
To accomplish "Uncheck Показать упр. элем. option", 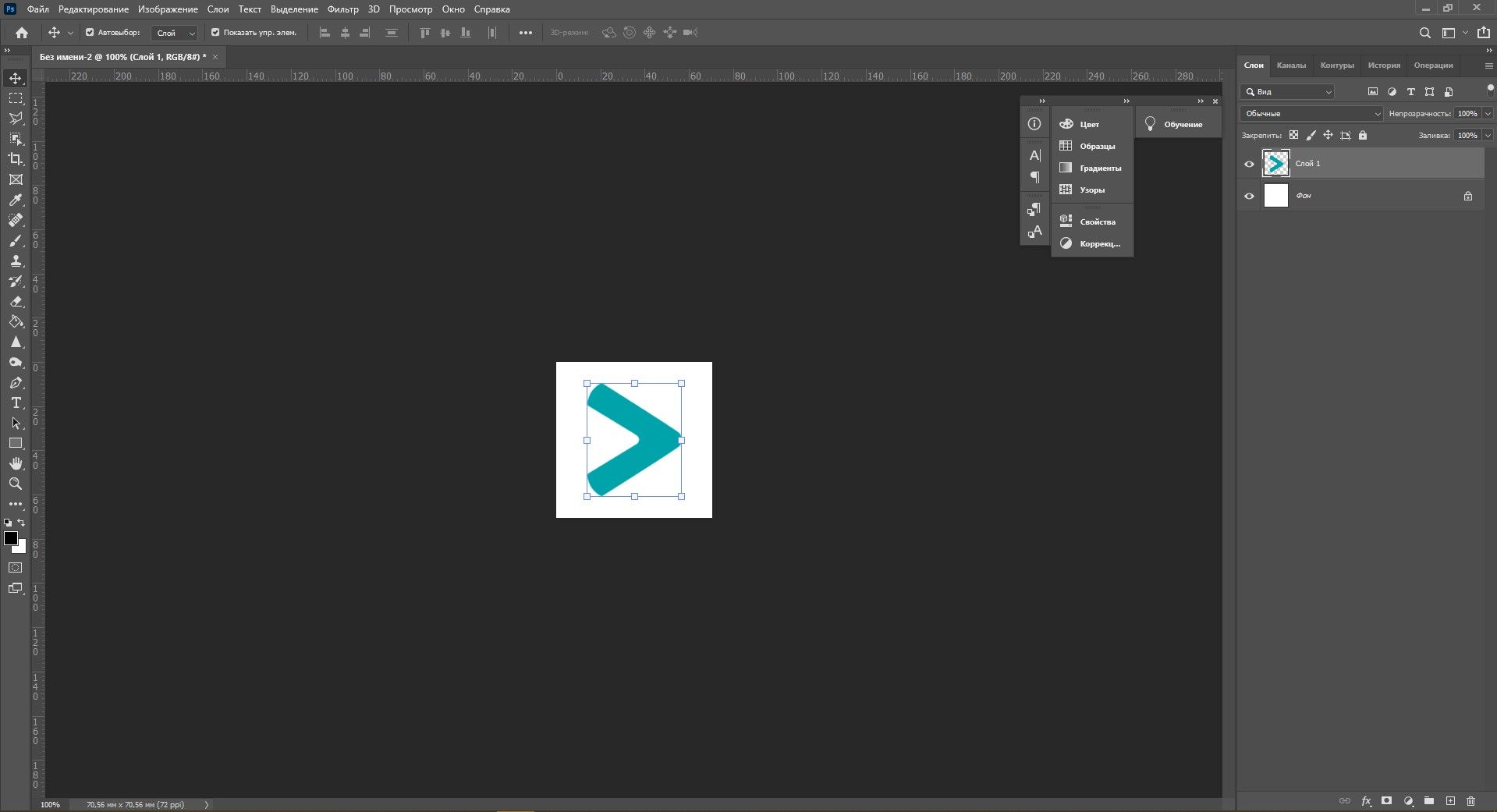I will click(215, 32).
